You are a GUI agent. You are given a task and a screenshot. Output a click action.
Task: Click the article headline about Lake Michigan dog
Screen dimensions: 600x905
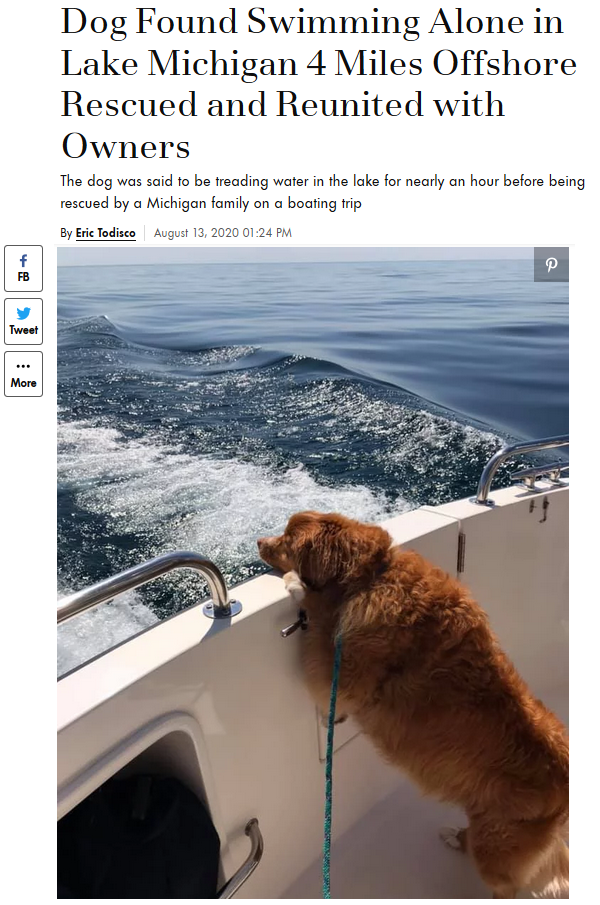(318, 84)
